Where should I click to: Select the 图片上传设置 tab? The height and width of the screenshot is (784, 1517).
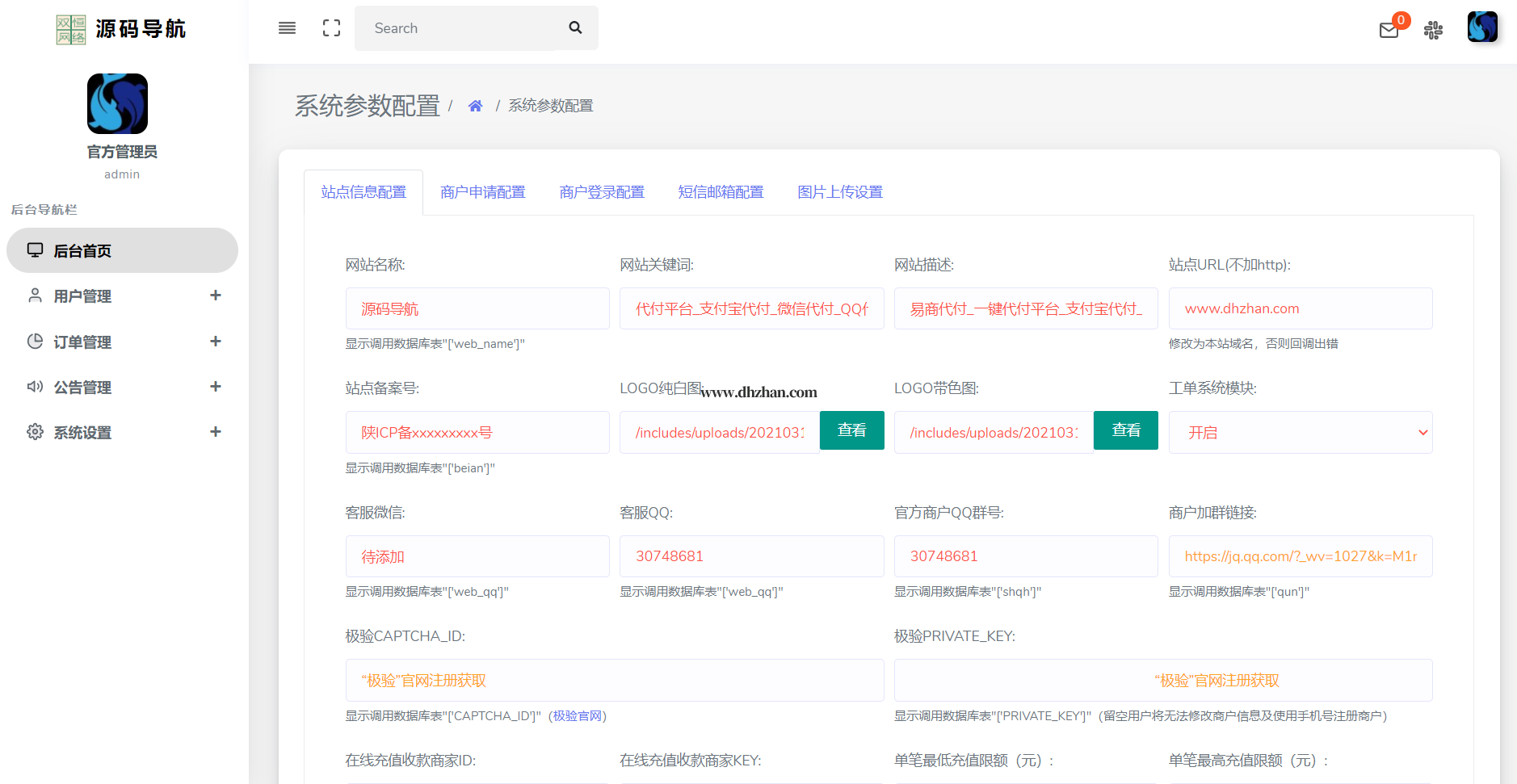tap(839, 192)
